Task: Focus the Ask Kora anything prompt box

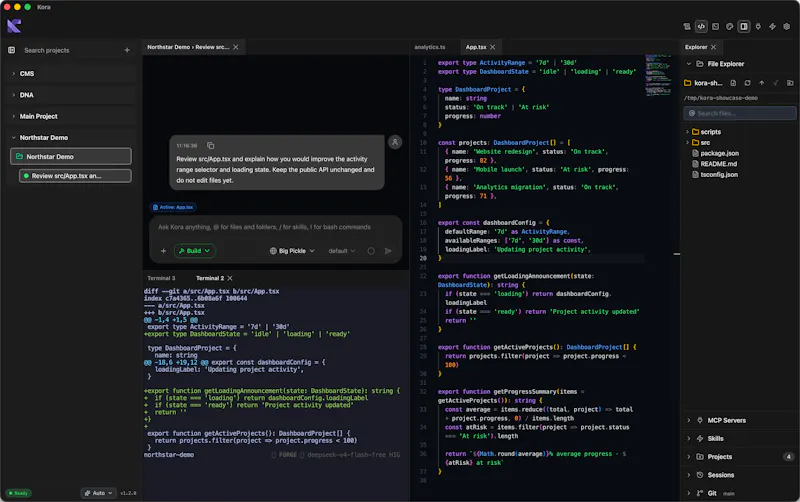Action: [276, 228]
